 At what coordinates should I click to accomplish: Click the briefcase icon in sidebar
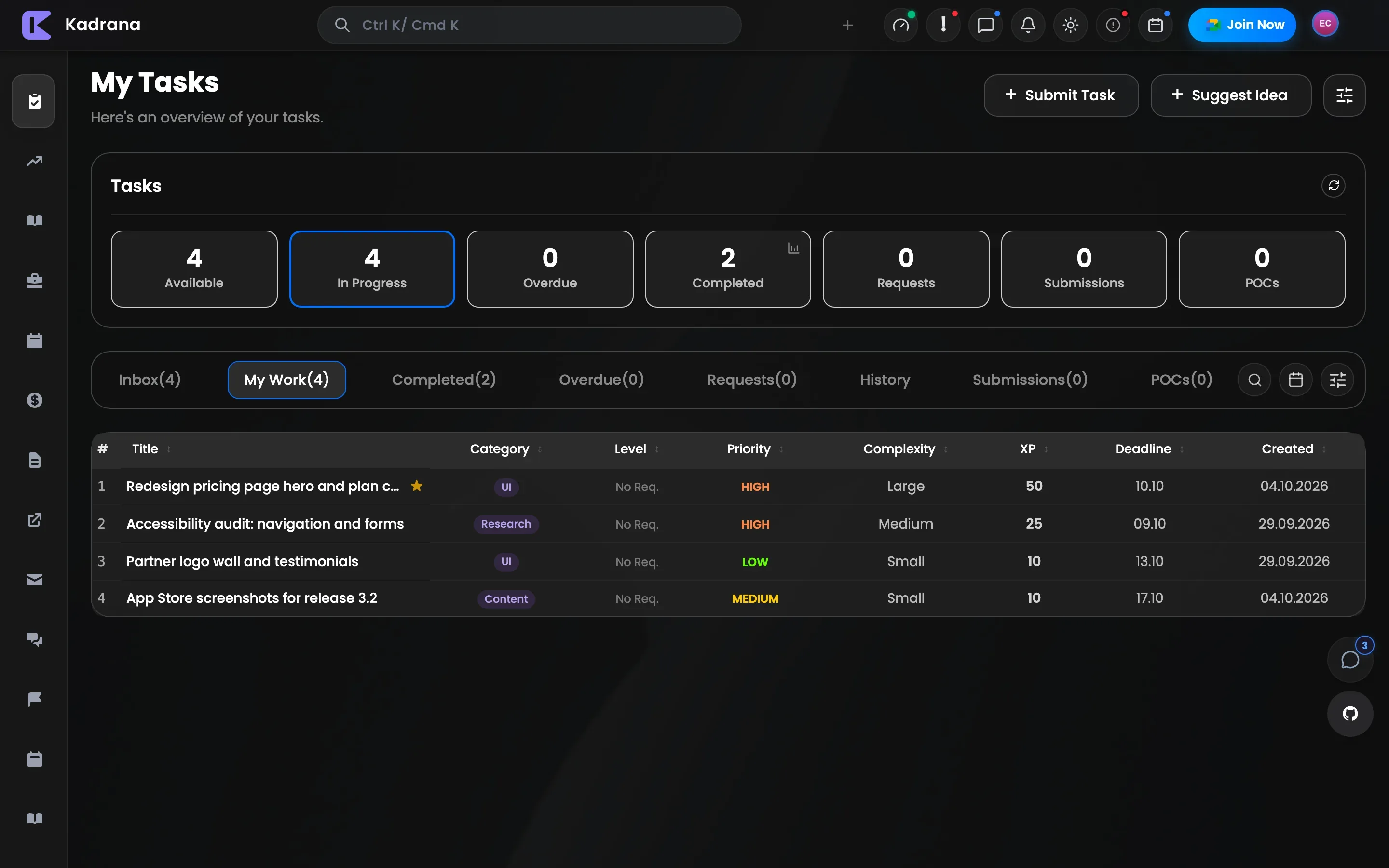tap(34, 281)
